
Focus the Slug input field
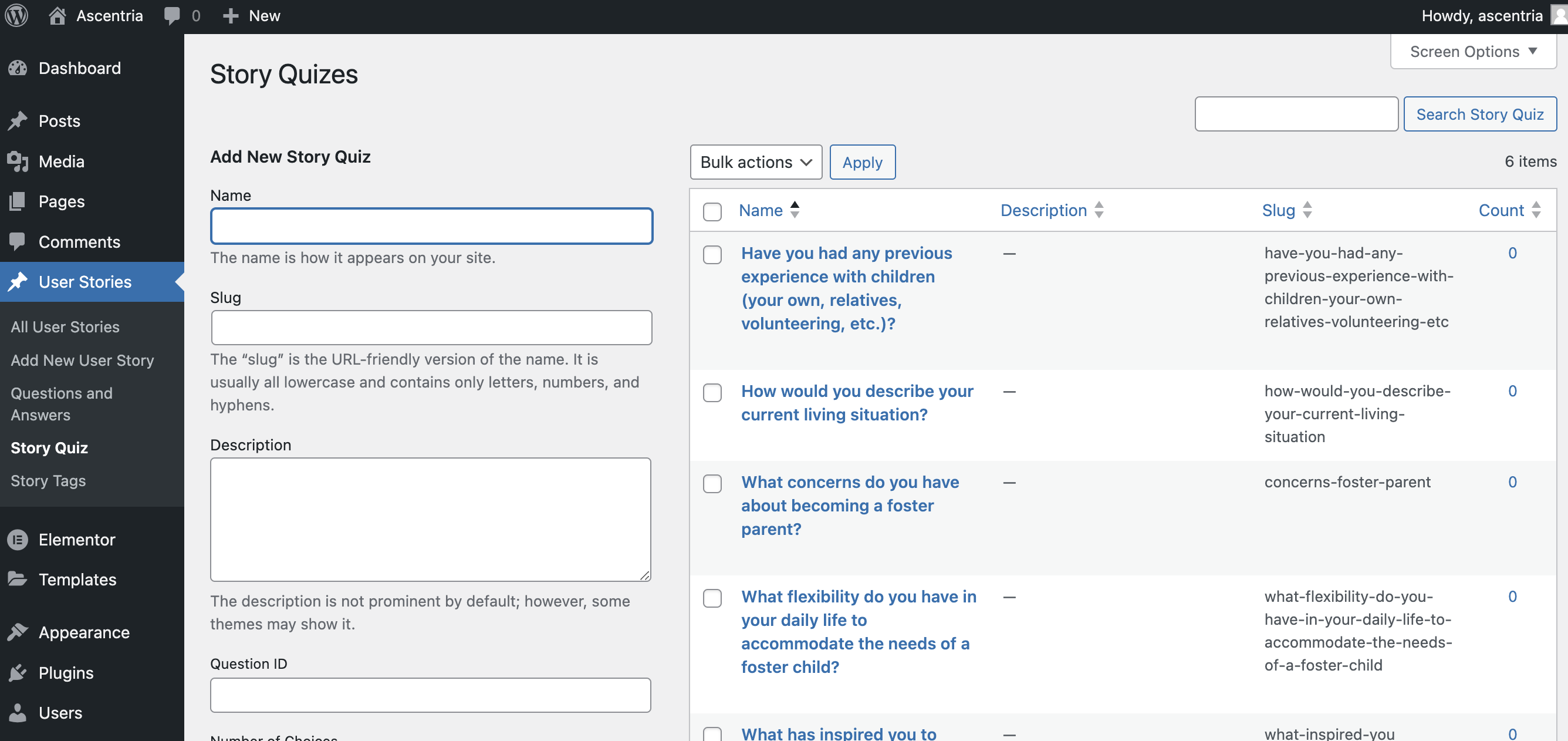click(431, 328)
